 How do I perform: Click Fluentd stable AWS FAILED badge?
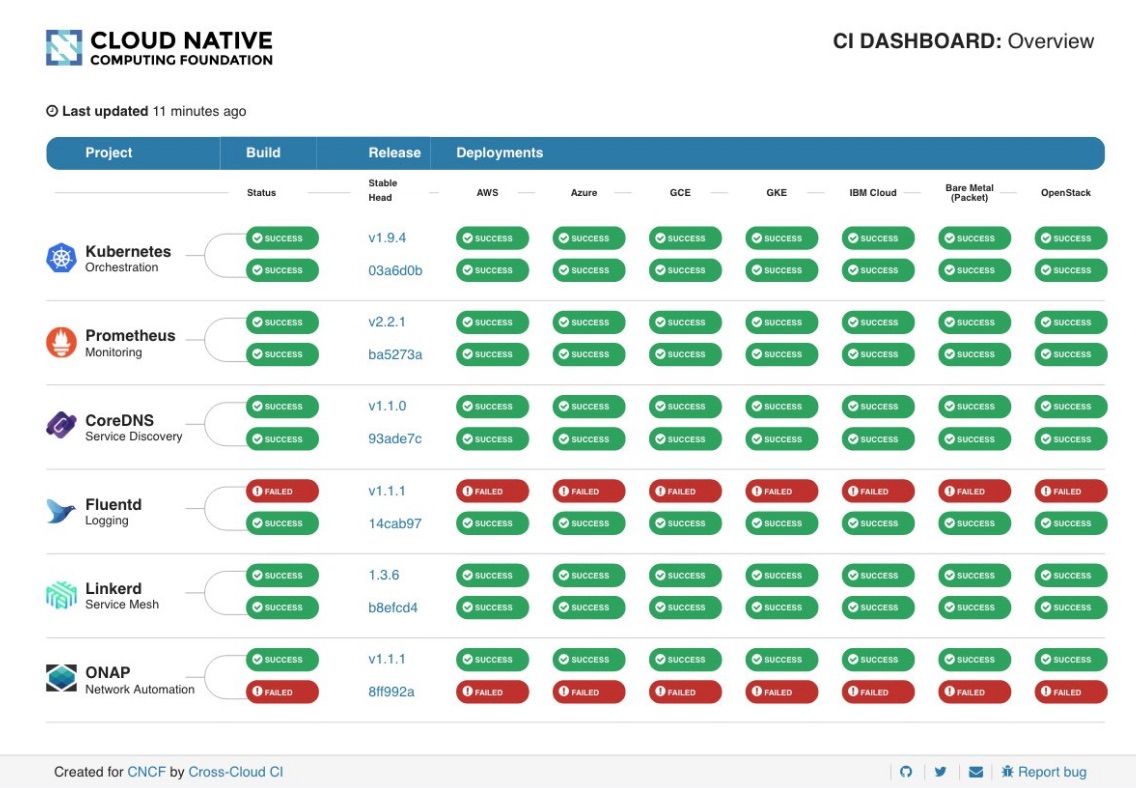pos(492,491)
